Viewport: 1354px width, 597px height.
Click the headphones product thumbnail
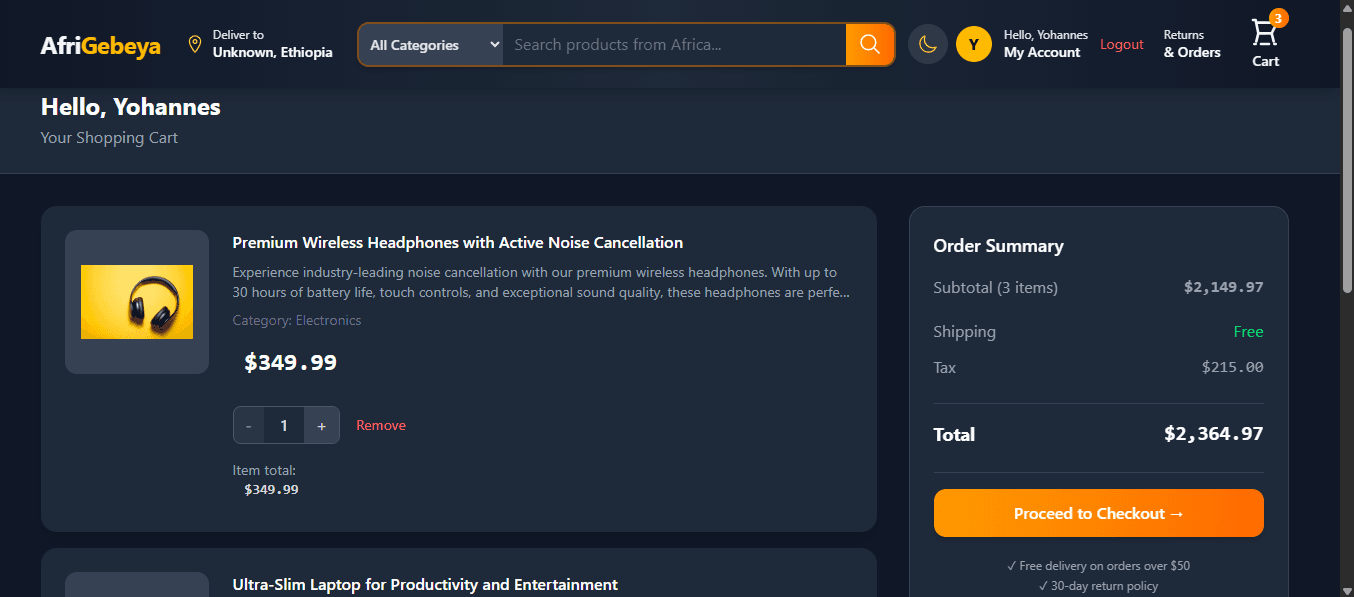tap(137, 302)
